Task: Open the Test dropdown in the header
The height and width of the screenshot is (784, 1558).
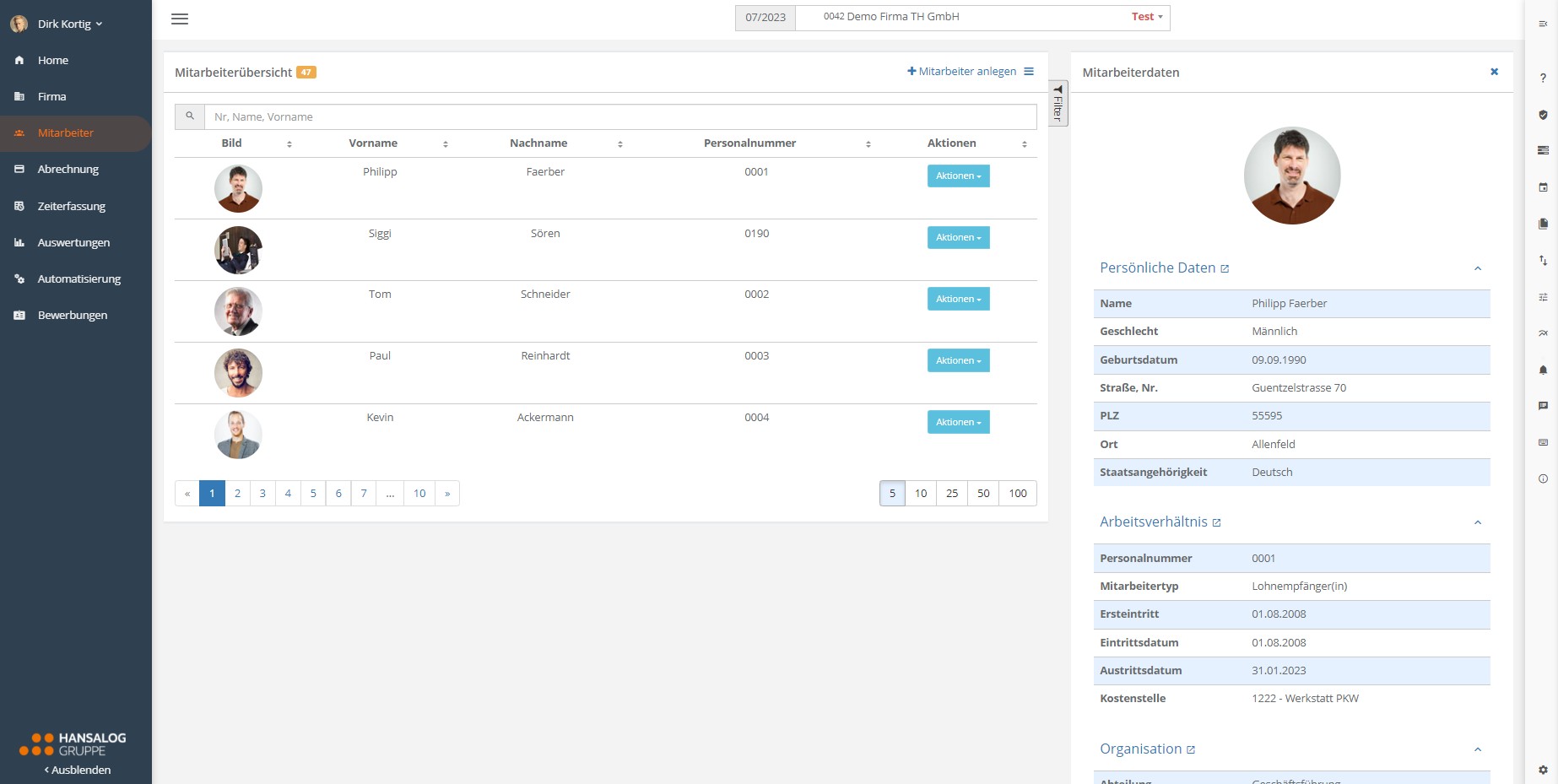Action: coord(1145,16)
